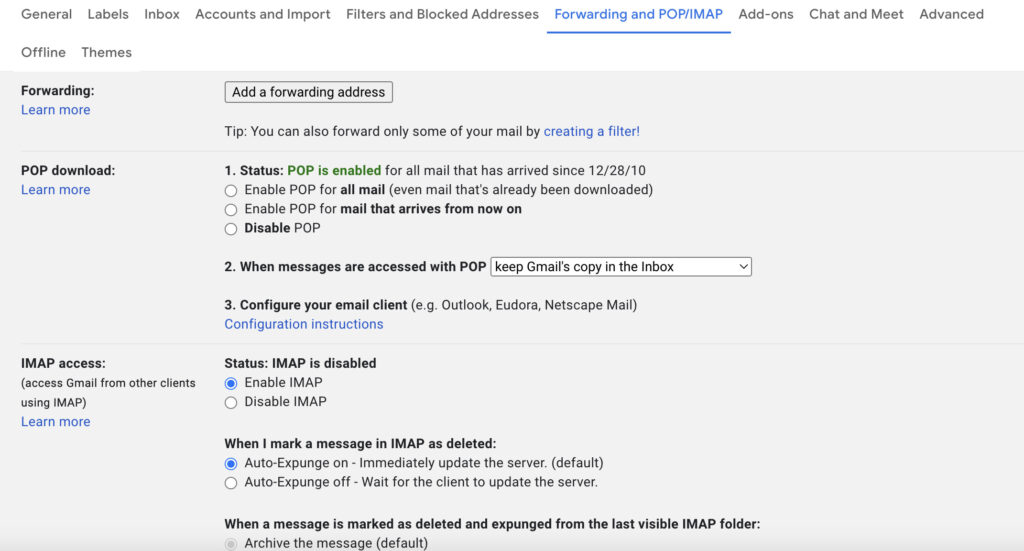Choose Auto-Expunge on option
Image resolution: width=1024 pixels, height=551 pixels.
(x=231, y=464)
